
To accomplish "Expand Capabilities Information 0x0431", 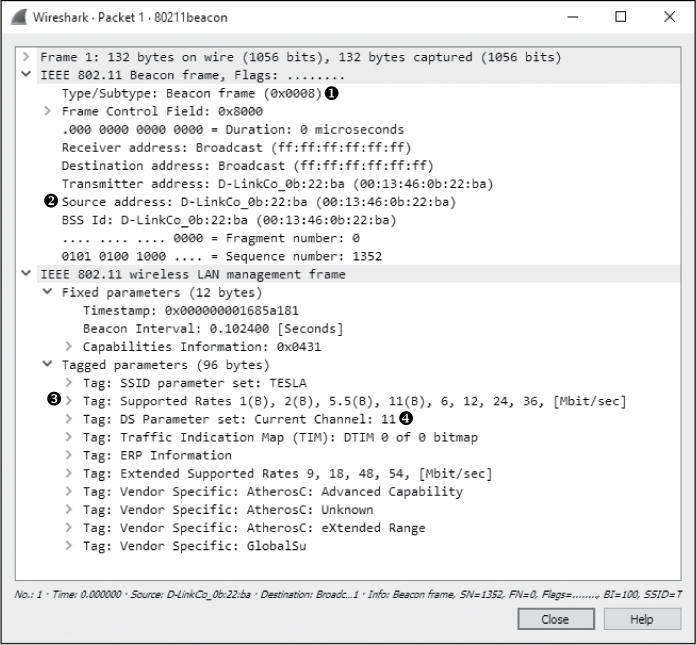I will click(x=68, y=346).
